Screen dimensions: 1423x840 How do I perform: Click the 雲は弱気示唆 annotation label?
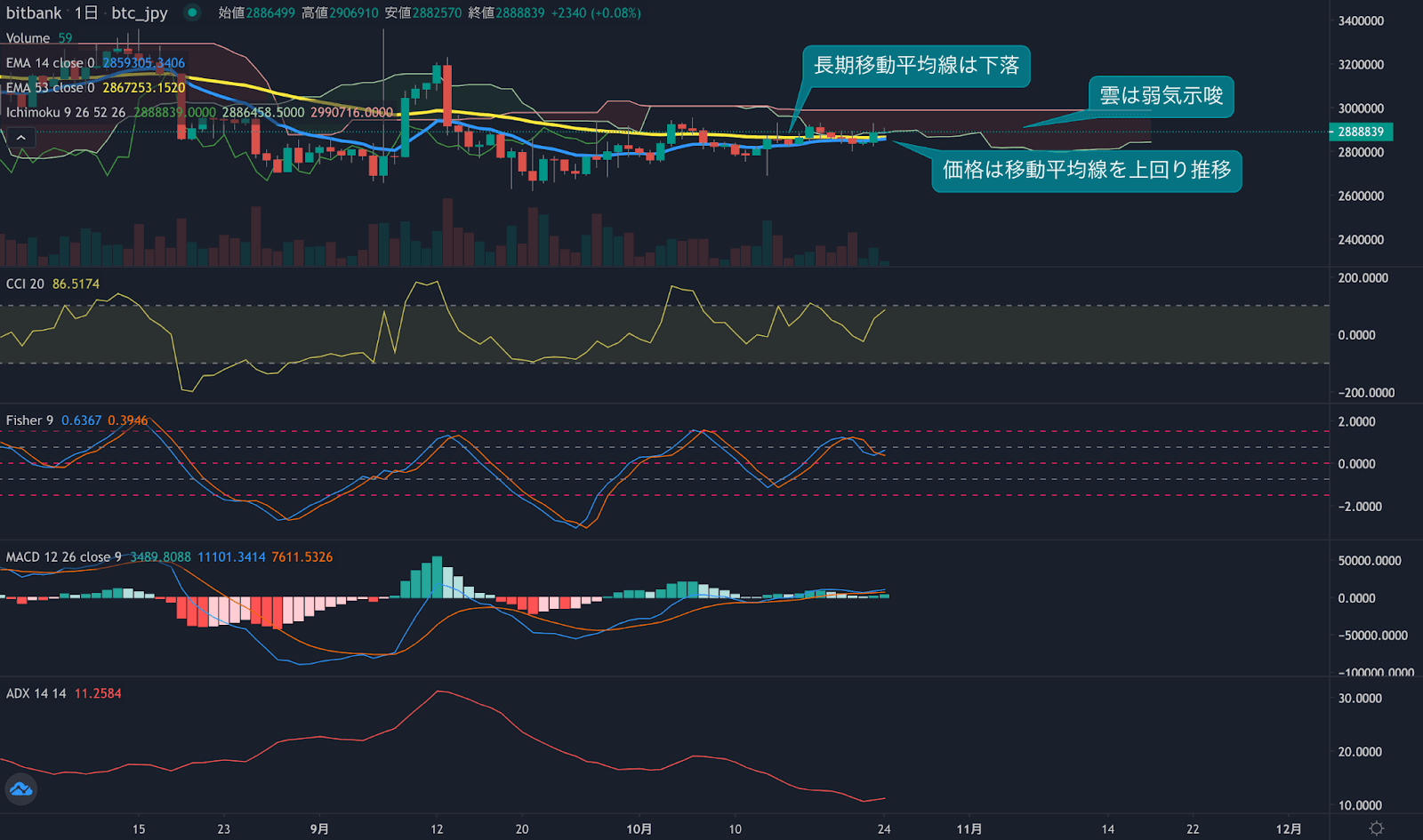(1161, 97)
